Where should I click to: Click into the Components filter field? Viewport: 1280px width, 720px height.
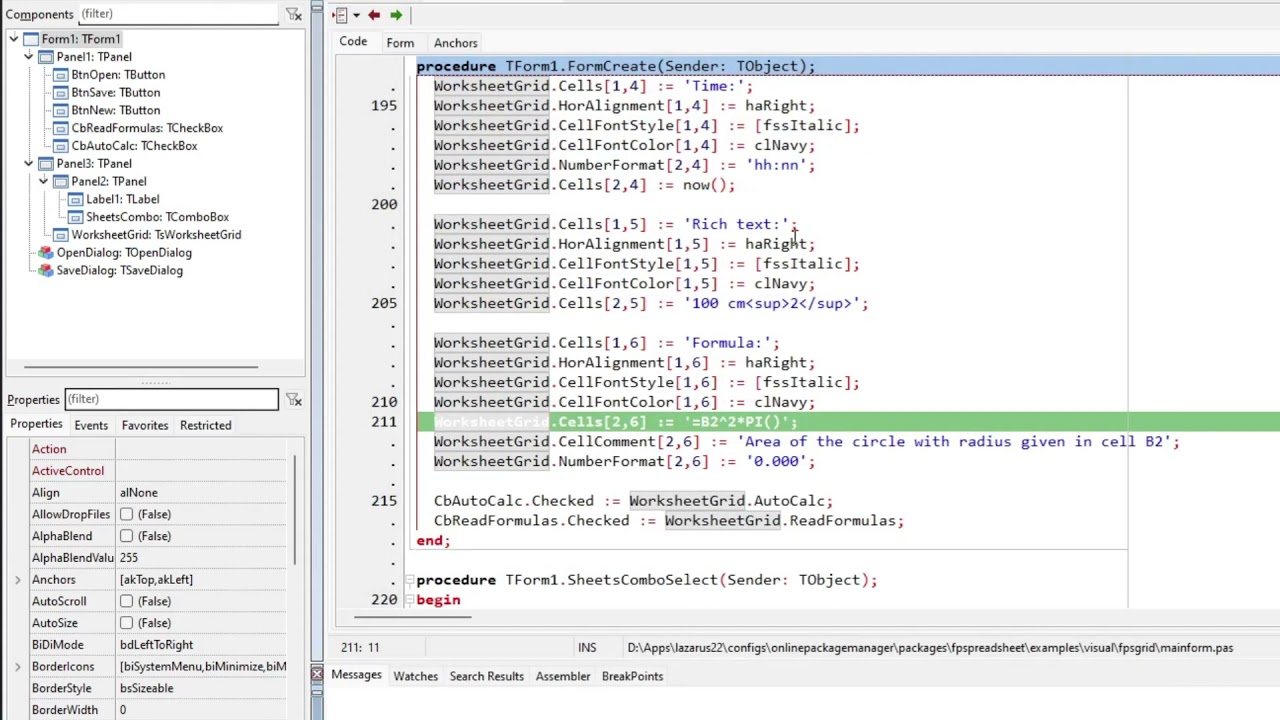click(x=177, y=14)
